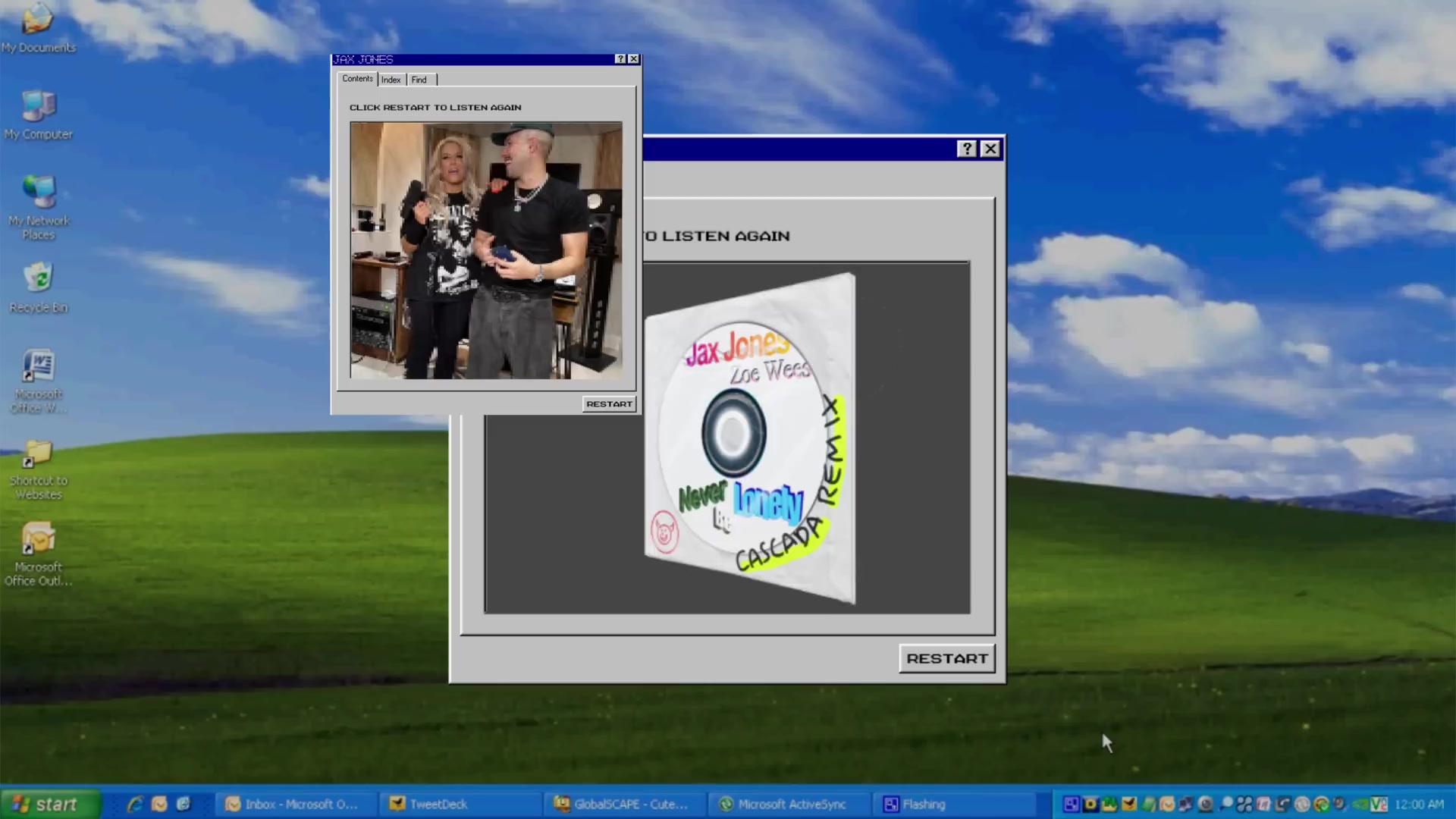The height and width of the screenshot is (819, 1456).
Task: Switch to the Contents tab
Action: [x=357, y=79]
